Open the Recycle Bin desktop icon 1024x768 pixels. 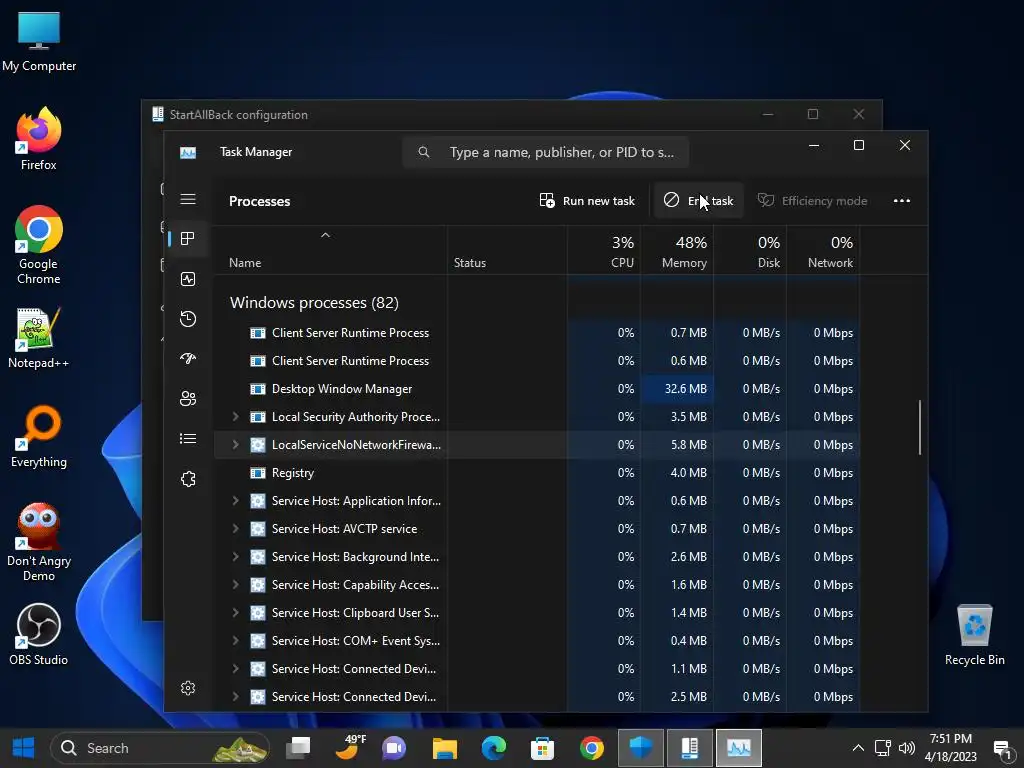point(974,635)
